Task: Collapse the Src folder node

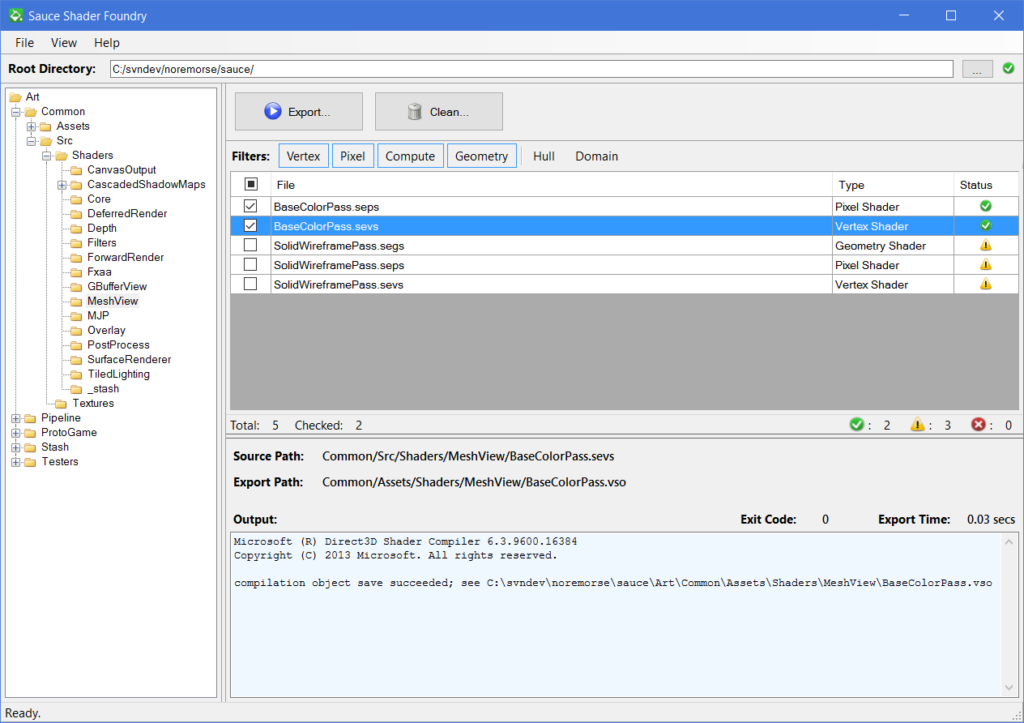Action: coord(31,141)
